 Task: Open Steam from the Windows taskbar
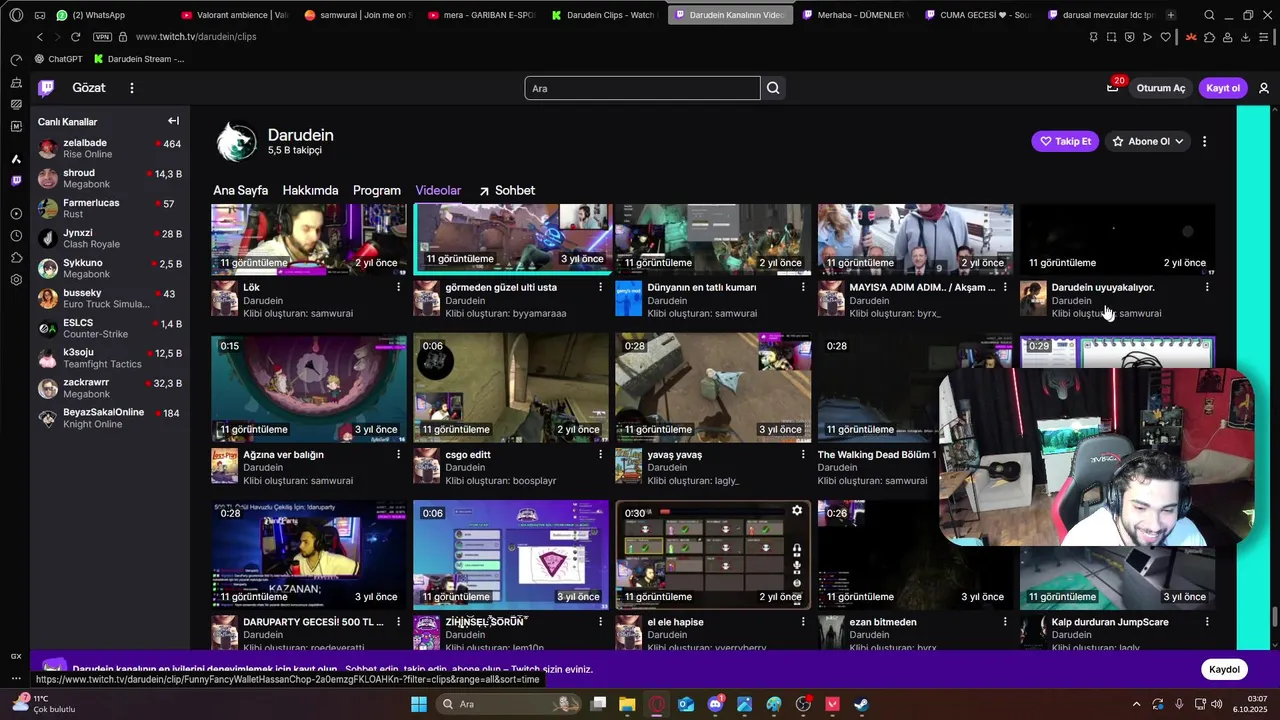click(862, 704)
